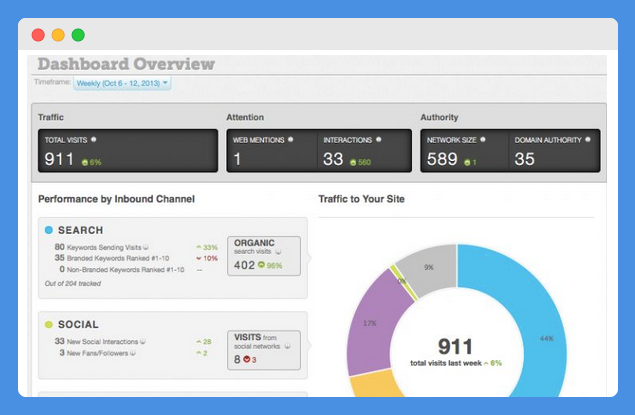Click green up icon beside Organic 96%
The height and width of the screenshot is (415, 635).
(261, 265)
